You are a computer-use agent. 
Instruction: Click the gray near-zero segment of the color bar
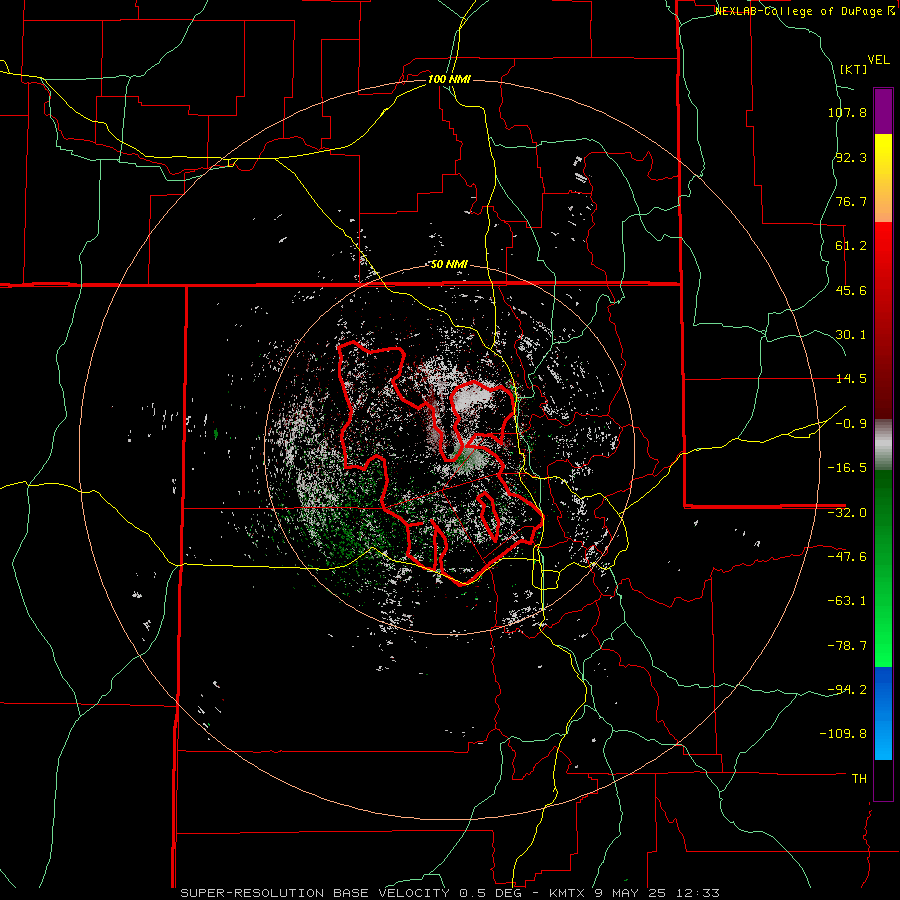pos(883,445)
